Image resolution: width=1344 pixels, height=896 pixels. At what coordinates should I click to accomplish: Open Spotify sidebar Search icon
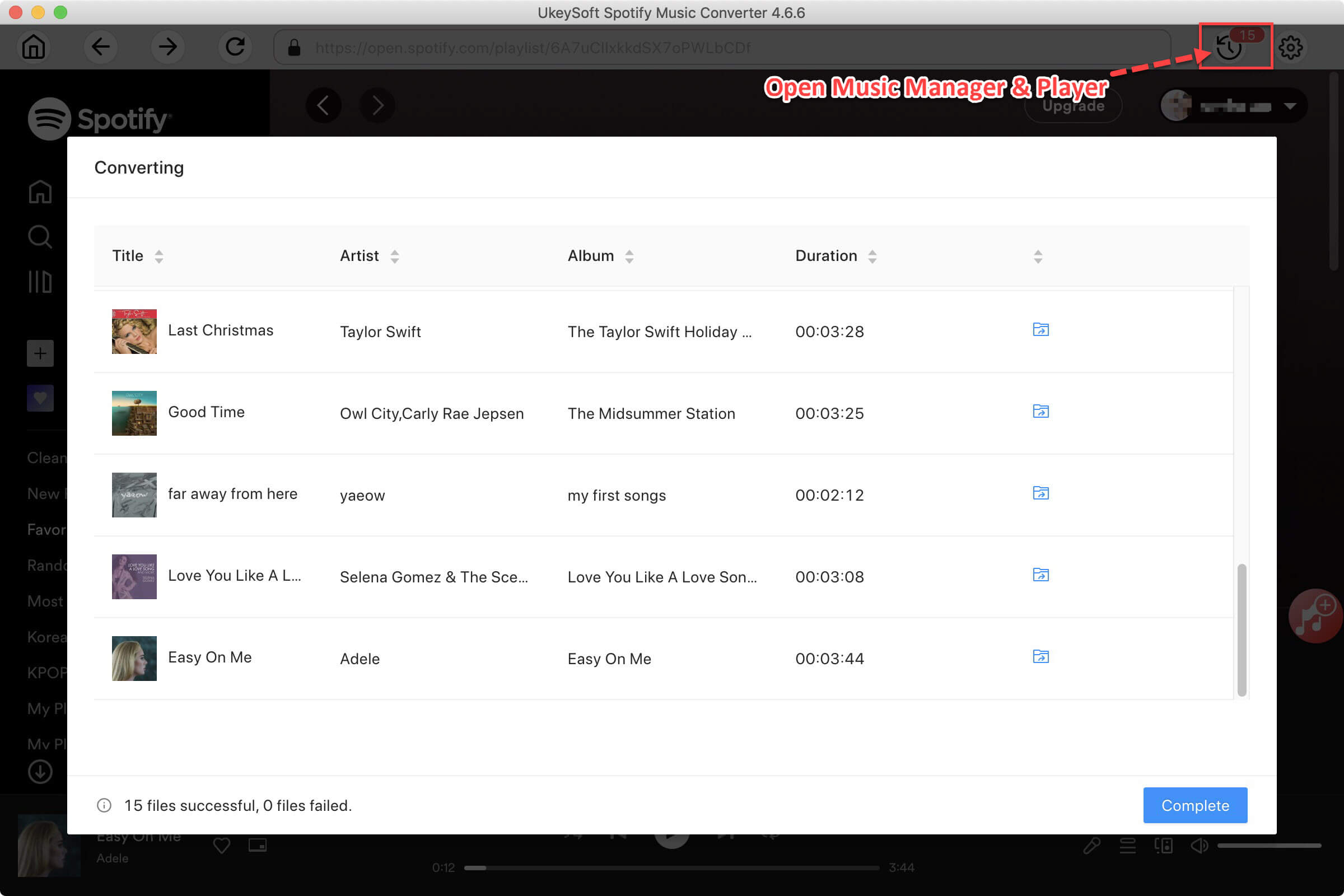(40, 236)
